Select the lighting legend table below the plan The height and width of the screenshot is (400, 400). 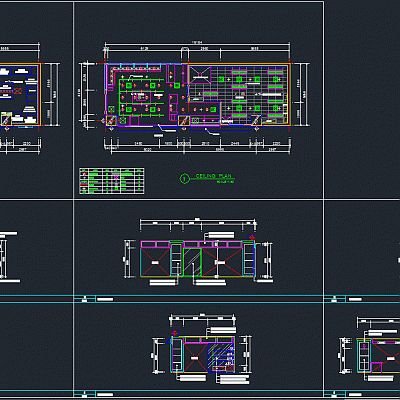tap(112, 181)
